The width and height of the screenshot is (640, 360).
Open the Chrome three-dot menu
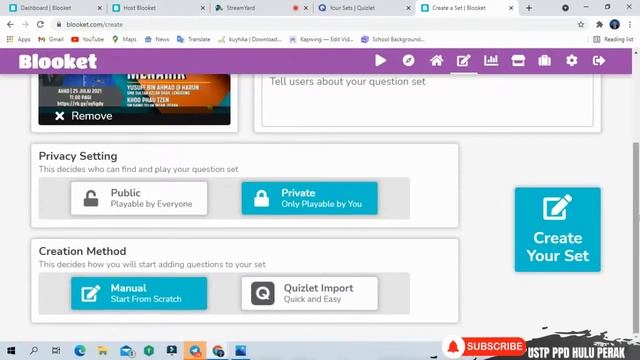click(630, 24)
